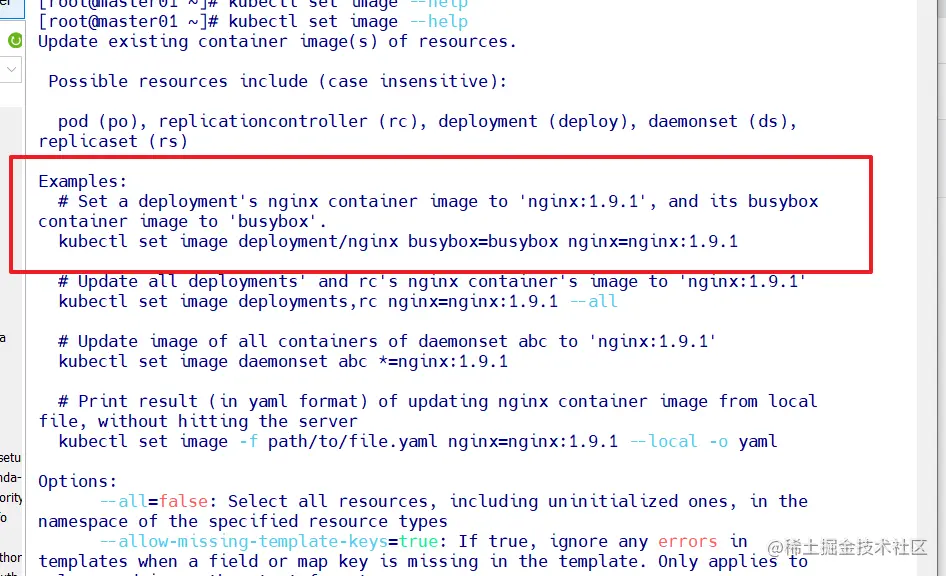Click "Possible resources include (case insensitive):" line

click(x=278, y=81)
